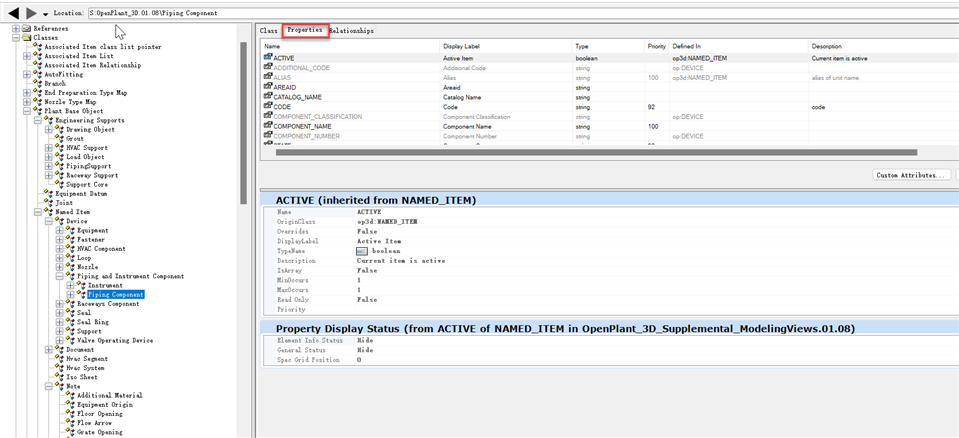
Task: Click the Flow Arrow class icon
Action: click(x=71, y=423)
